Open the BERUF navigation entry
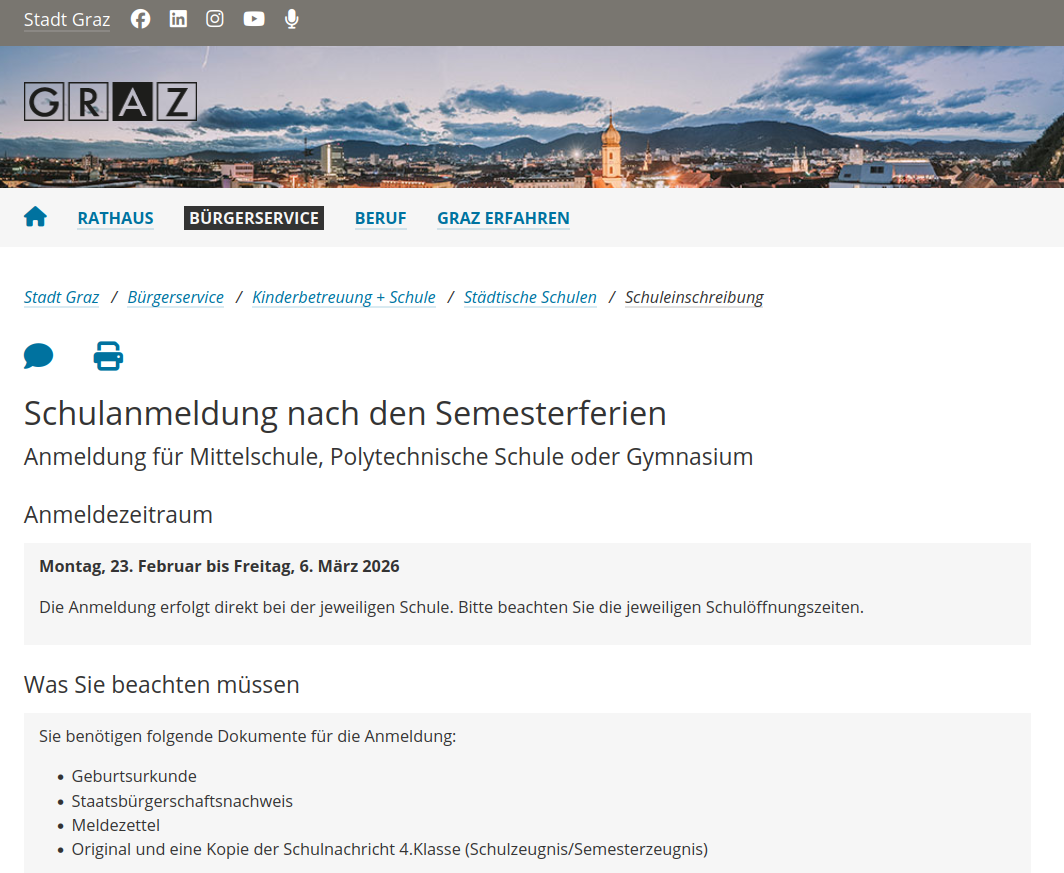Image resolution: width=1064 pixels, height=873 pixels. (x=380, y=218)
